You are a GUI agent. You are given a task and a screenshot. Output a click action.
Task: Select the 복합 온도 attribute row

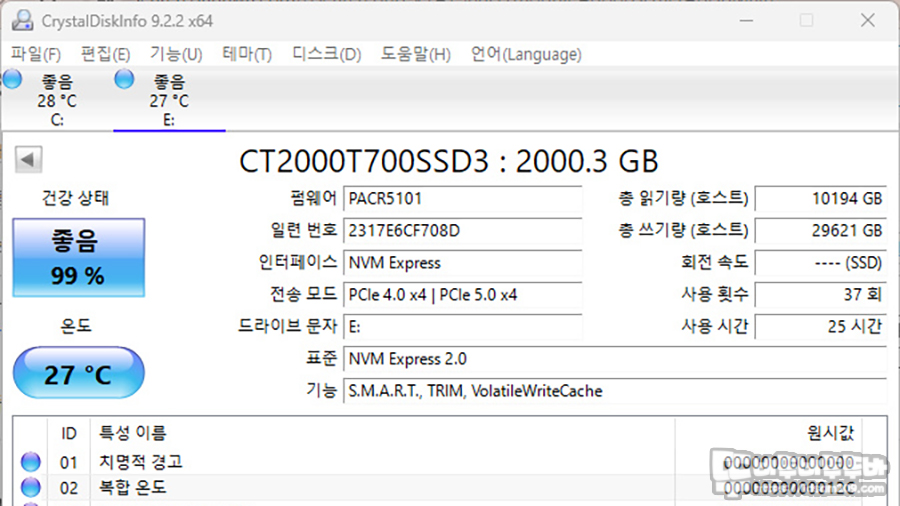tap(450, 488)
